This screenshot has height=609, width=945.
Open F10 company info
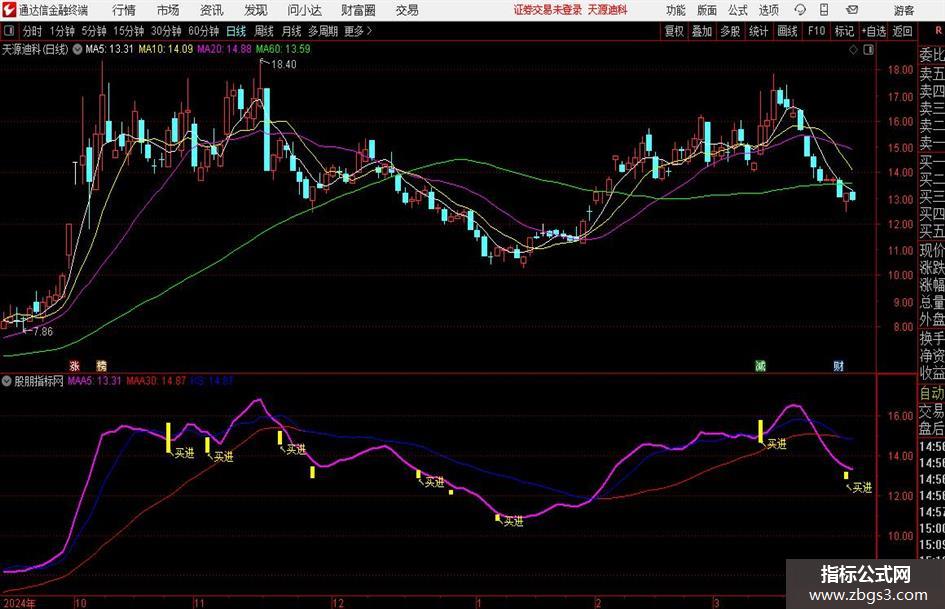[x=817, y=31]
